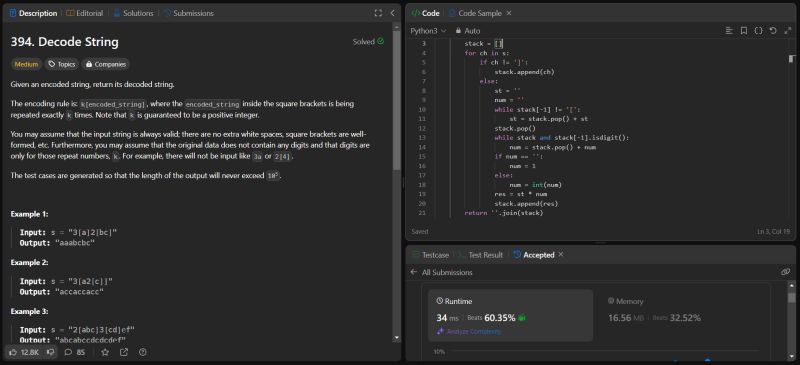Select the Code tab
800x365 pixels.
click(x=426, y=13)
